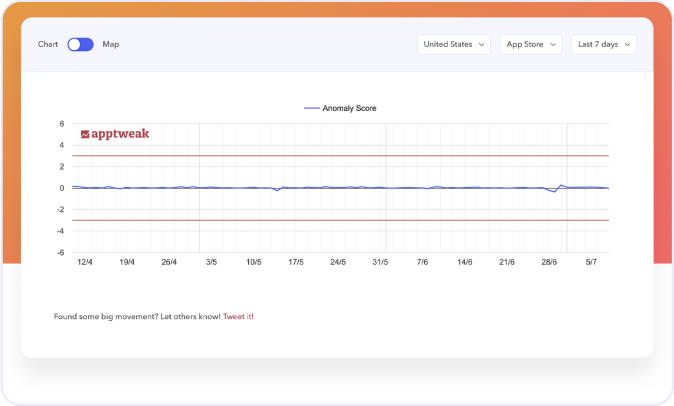Click the apptweak logo icon on chart
Image resolution: width=674 pixels, height=406 pixels.
tap(85, 133)
